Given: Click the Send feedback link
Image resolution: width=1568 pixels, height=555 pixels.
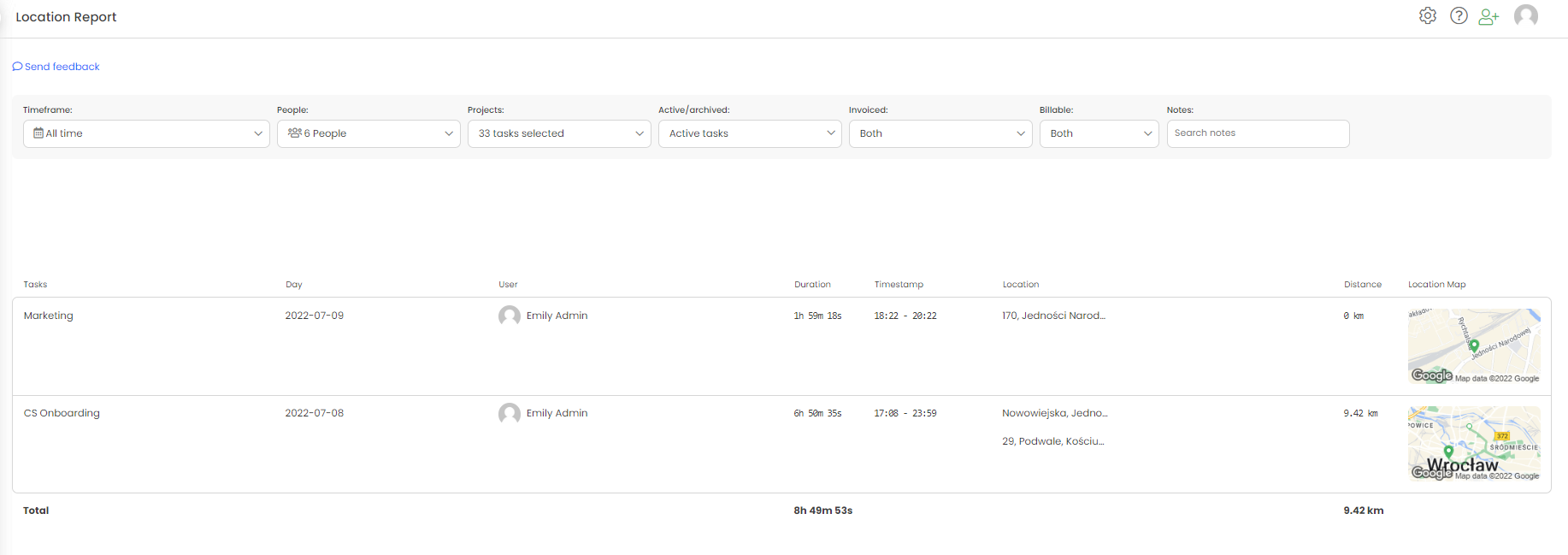Looking at the screenshot, I should (56, 67).
